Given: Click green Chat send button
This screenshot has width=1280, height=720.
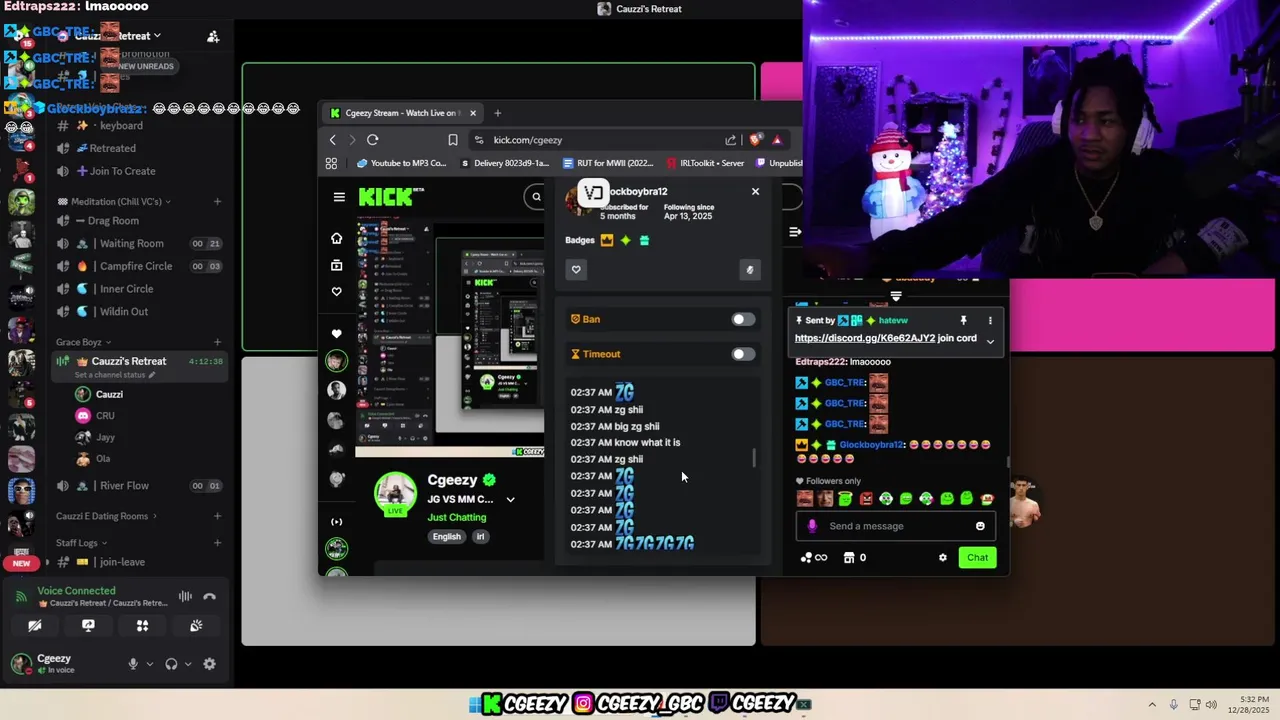Looking at the screenshot, I should click(977, 558).
